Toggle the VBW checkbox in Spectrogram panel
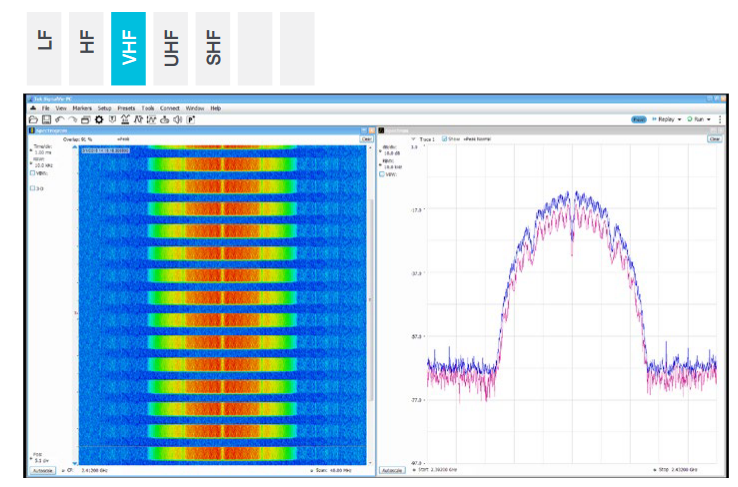 coord(32,172)
